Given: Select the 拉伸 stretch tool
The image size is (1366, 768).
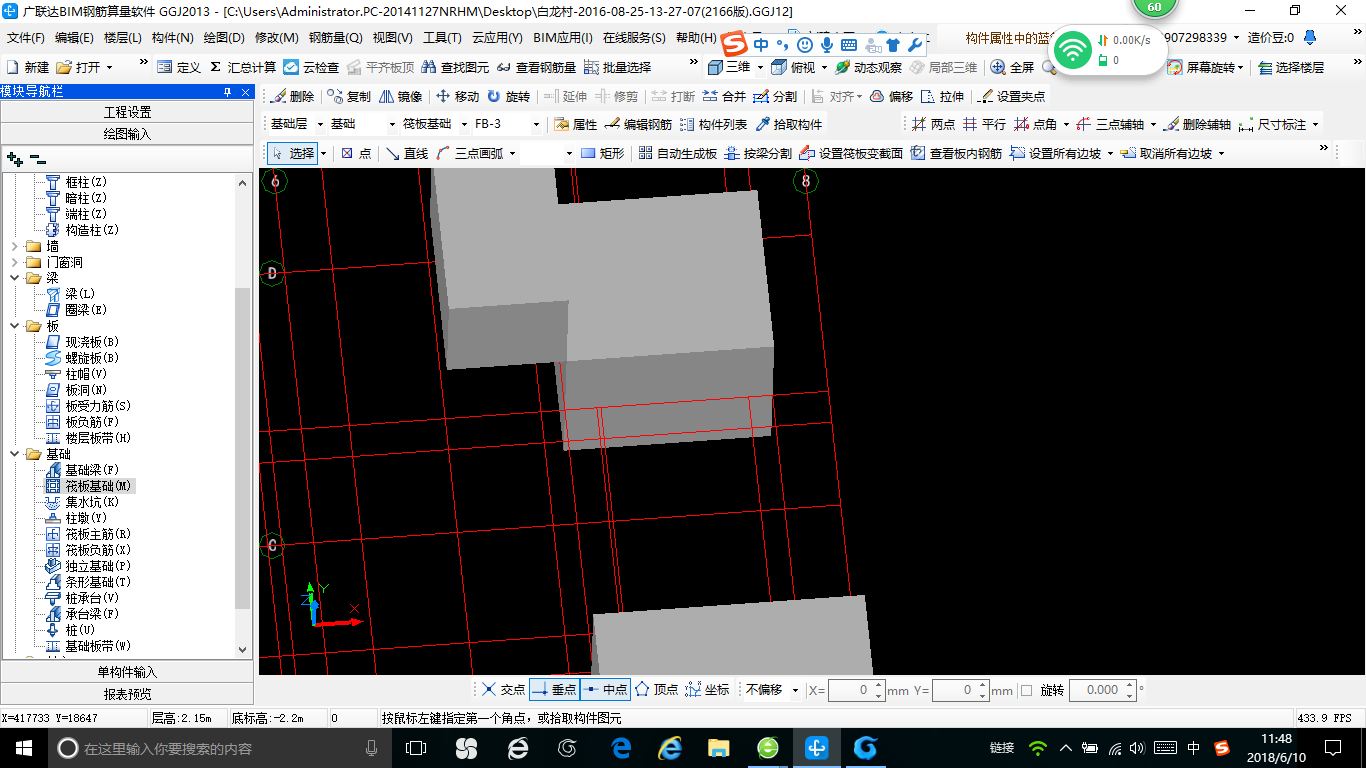Looking at the screenshot, I should 942,96.
